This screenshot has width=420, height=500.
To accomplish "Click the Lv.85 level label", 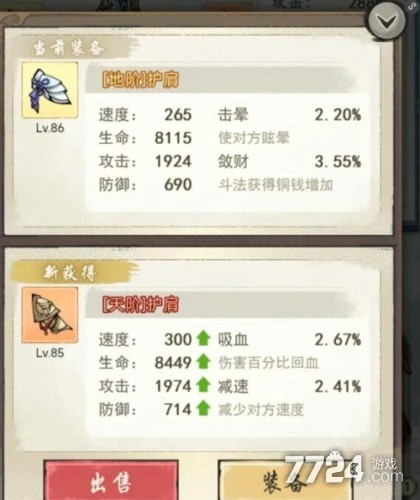I will click(50, 353).
